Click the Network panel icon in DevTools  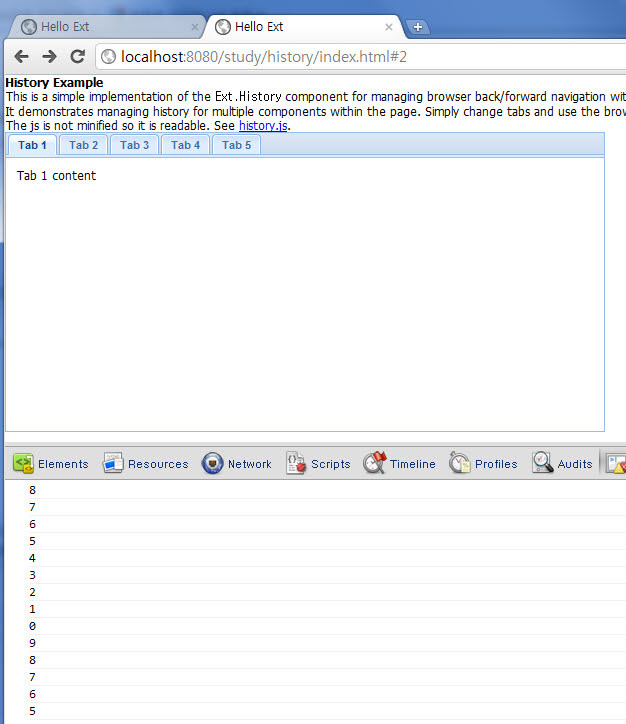[212, 463]
